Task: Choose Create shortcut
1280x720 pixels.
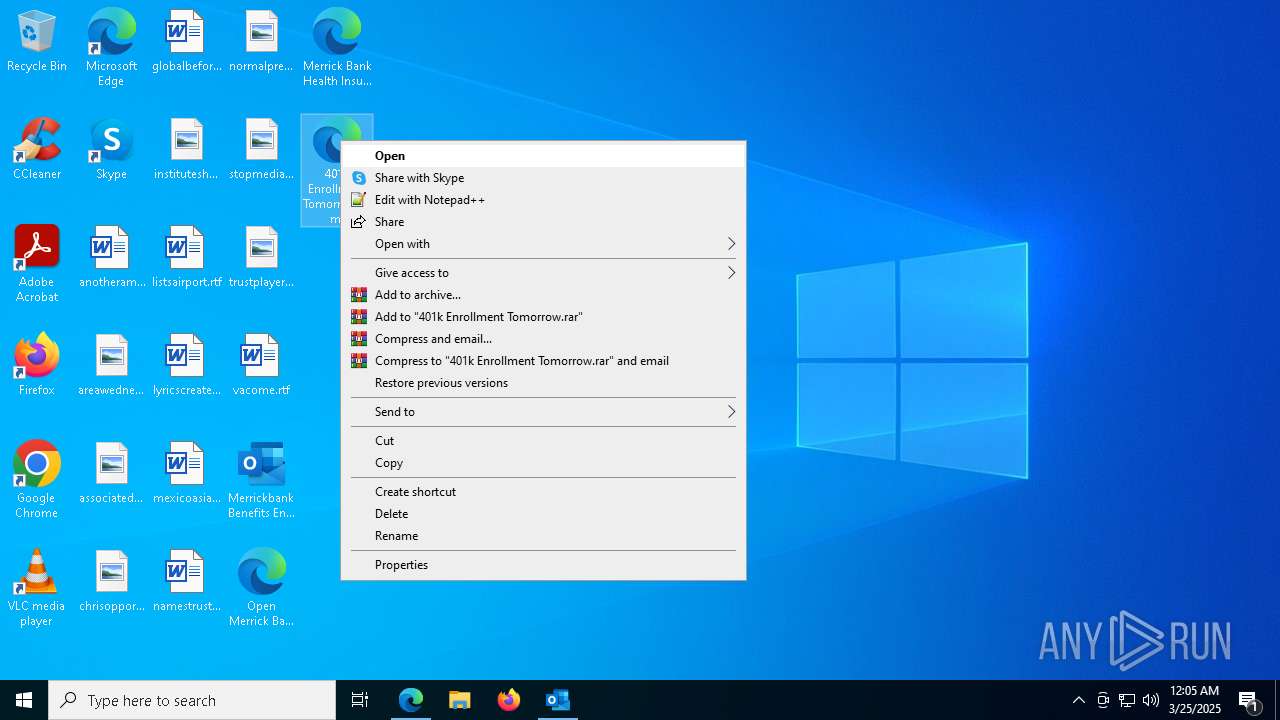Action: [x=543, y=492]
